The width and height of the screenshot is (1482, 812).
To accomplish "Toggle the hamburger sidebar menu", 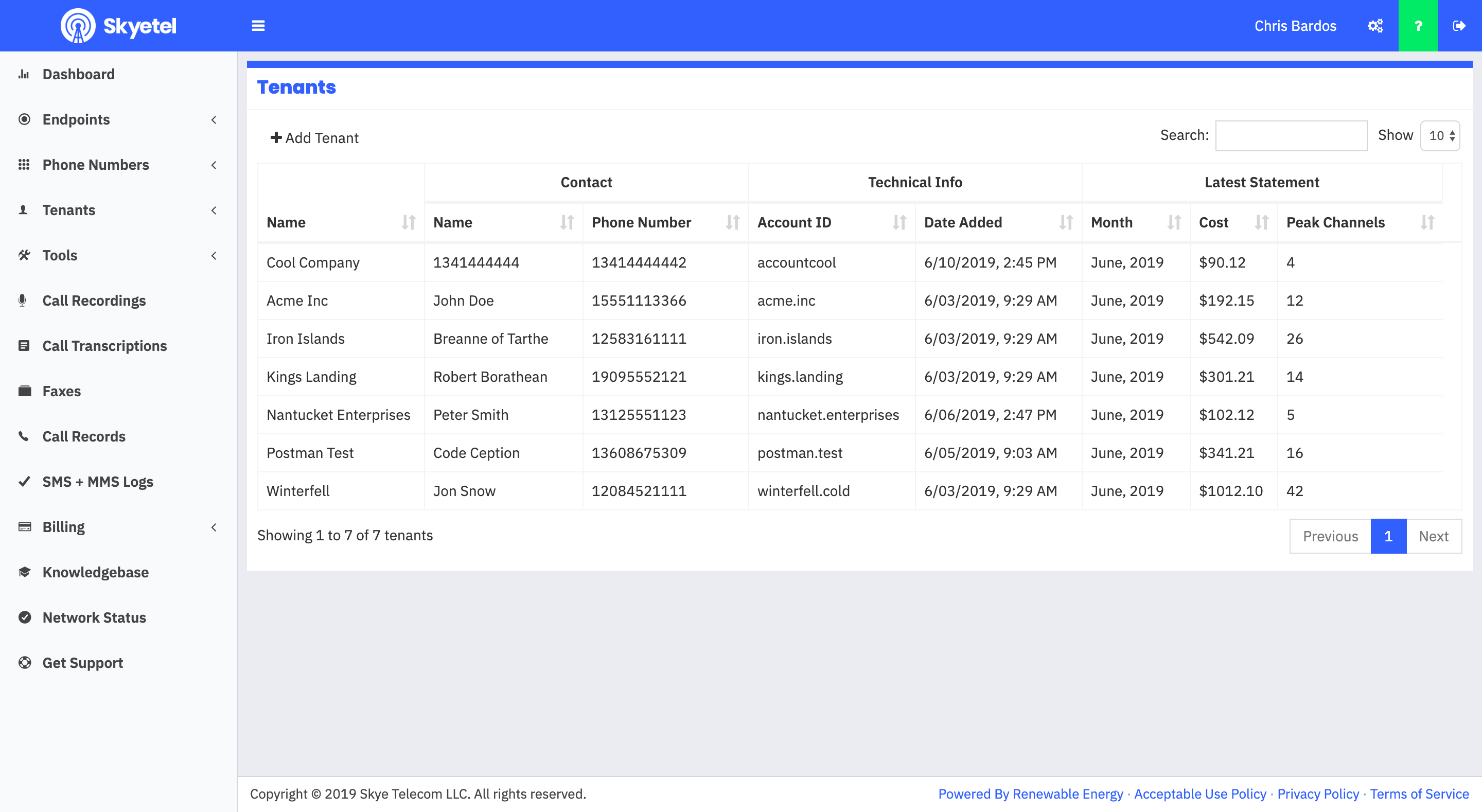I will click(258, 26).
